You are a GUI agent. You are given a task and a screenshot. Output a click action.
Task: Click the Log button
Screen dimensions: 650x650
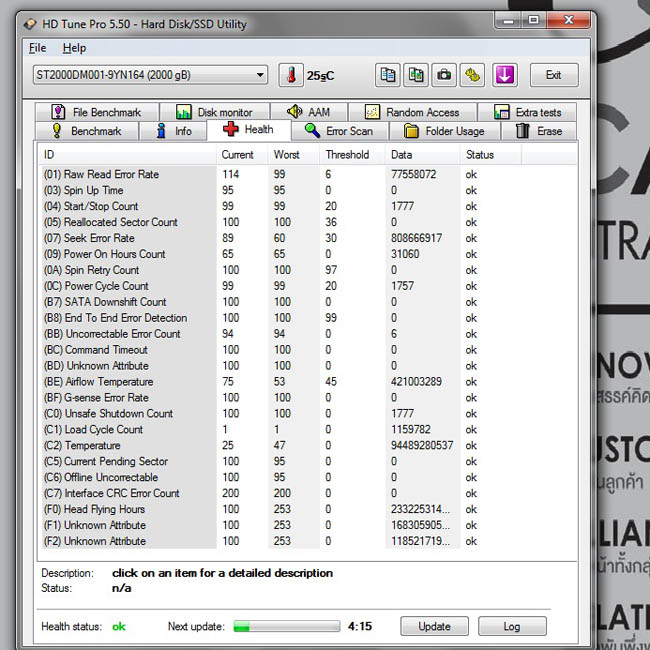[x=512, y=626]
